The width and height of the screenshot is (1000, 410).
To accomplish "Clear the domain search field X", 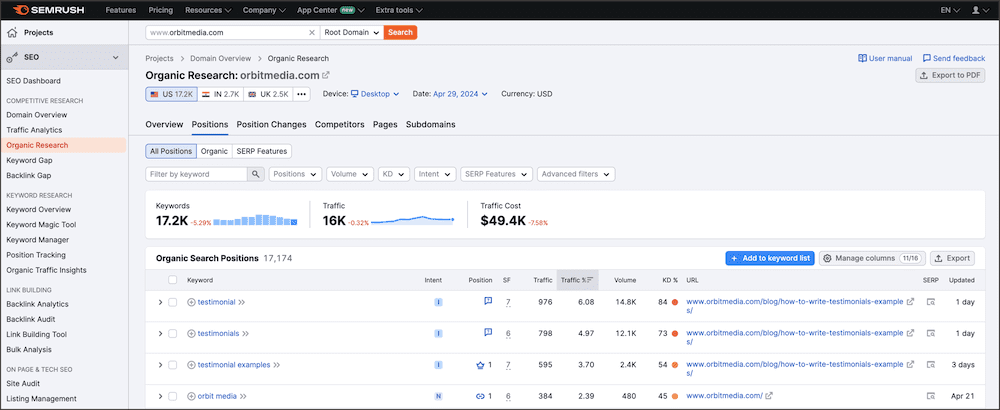I will point(312,33).
